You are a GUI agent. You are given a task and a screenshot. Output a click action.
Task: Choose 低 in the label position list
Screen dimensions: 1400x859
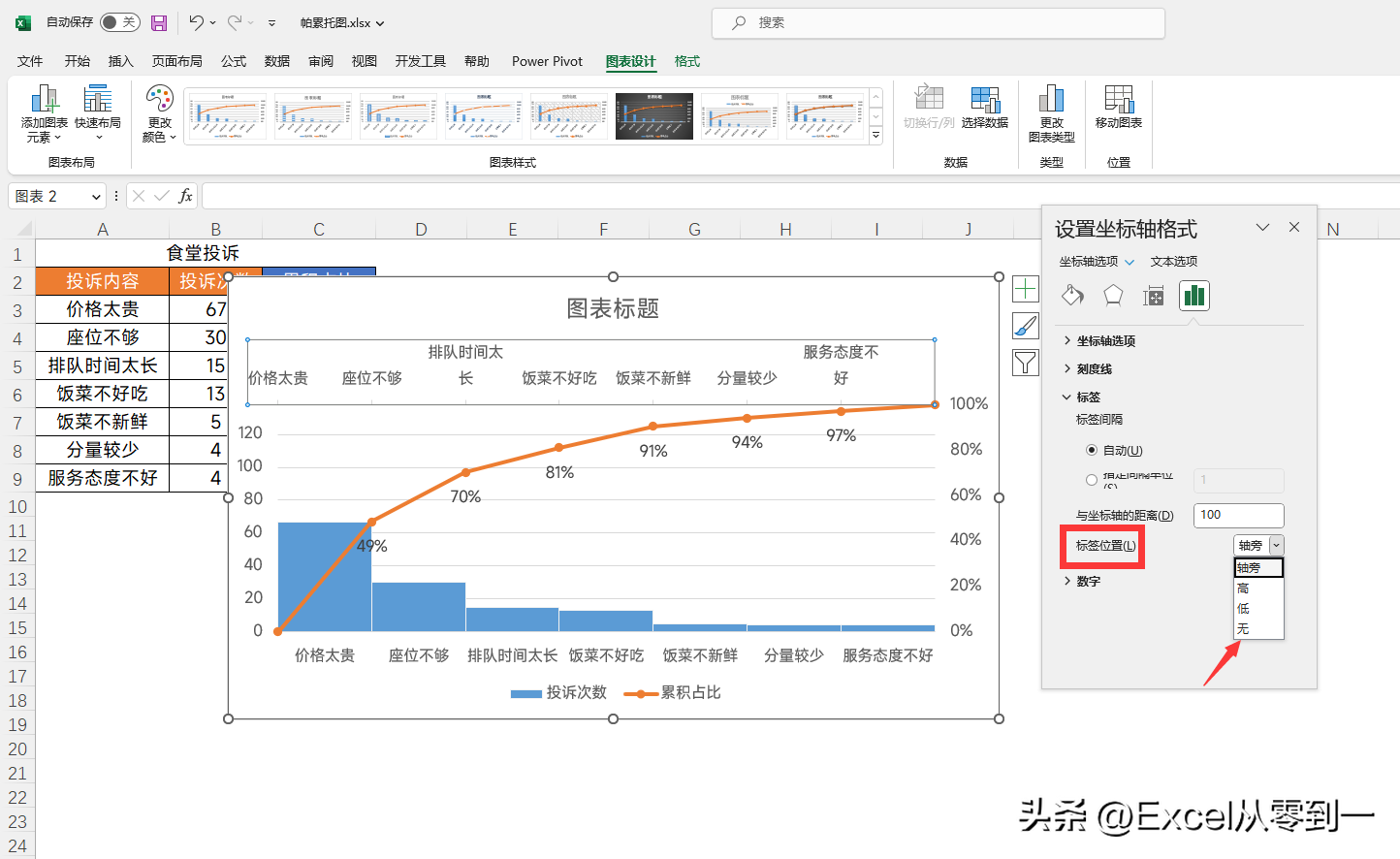(x=1258, y=609)
